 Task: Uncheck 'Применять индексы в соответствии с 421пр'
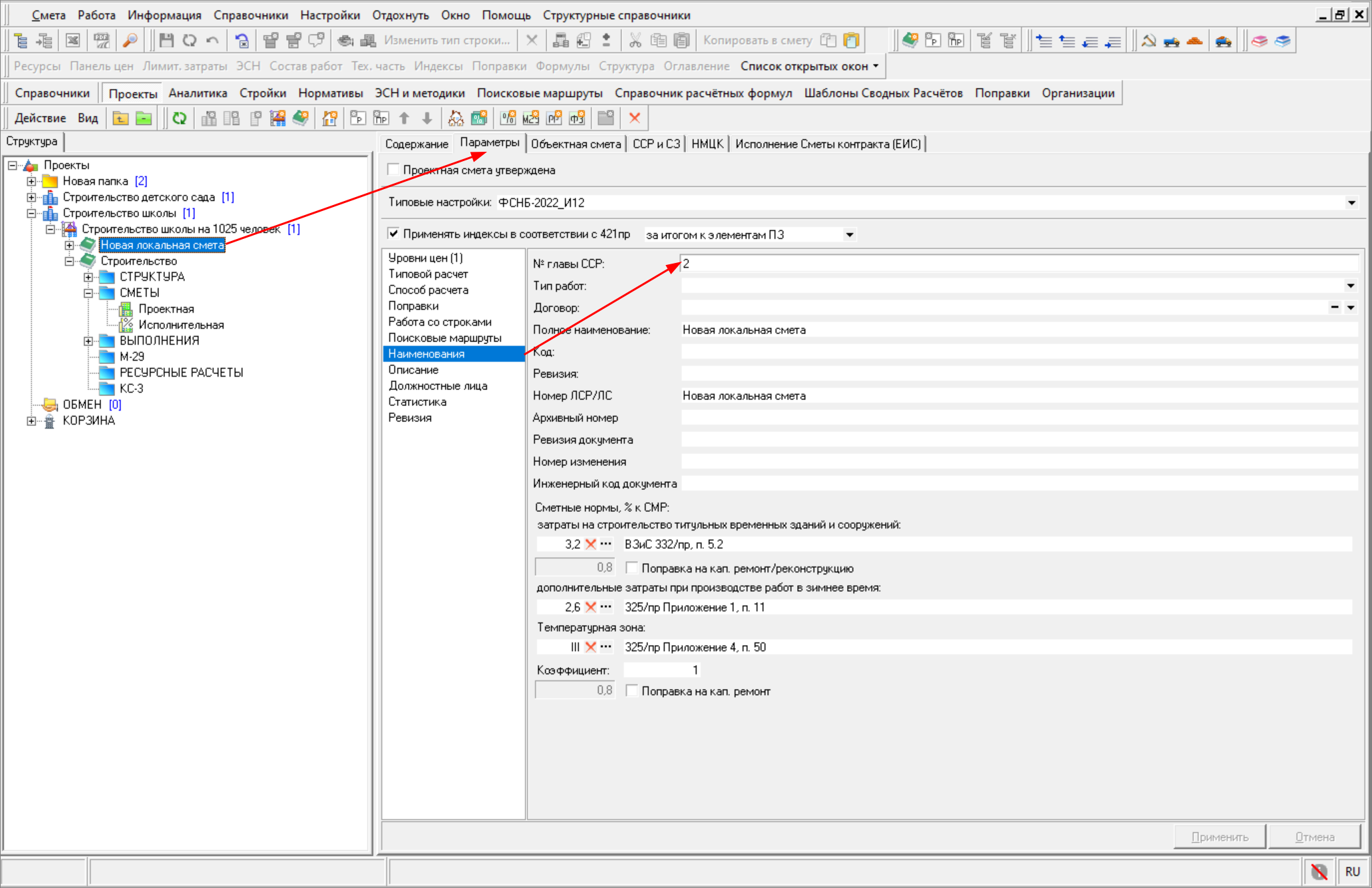(x=394, y=234)
